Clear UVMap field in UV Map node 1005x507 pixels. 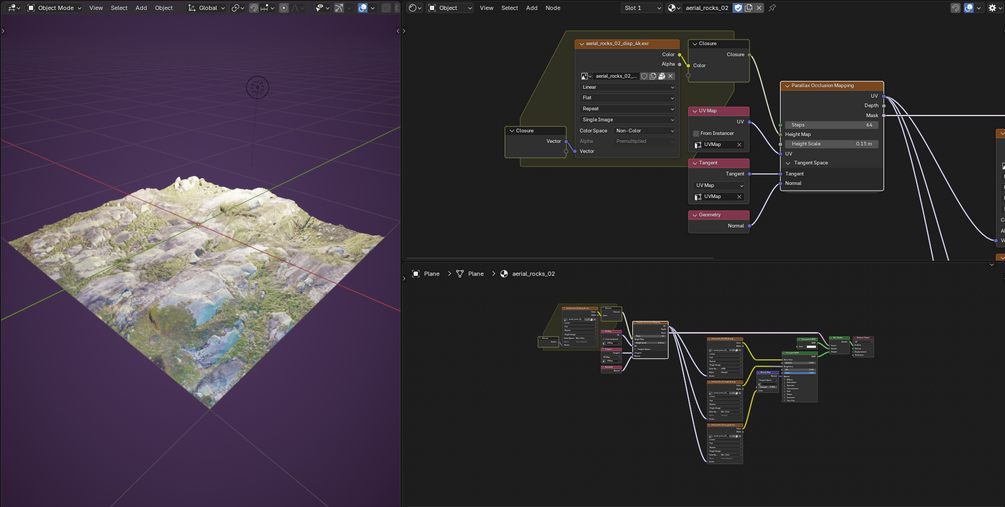point(739,145)
